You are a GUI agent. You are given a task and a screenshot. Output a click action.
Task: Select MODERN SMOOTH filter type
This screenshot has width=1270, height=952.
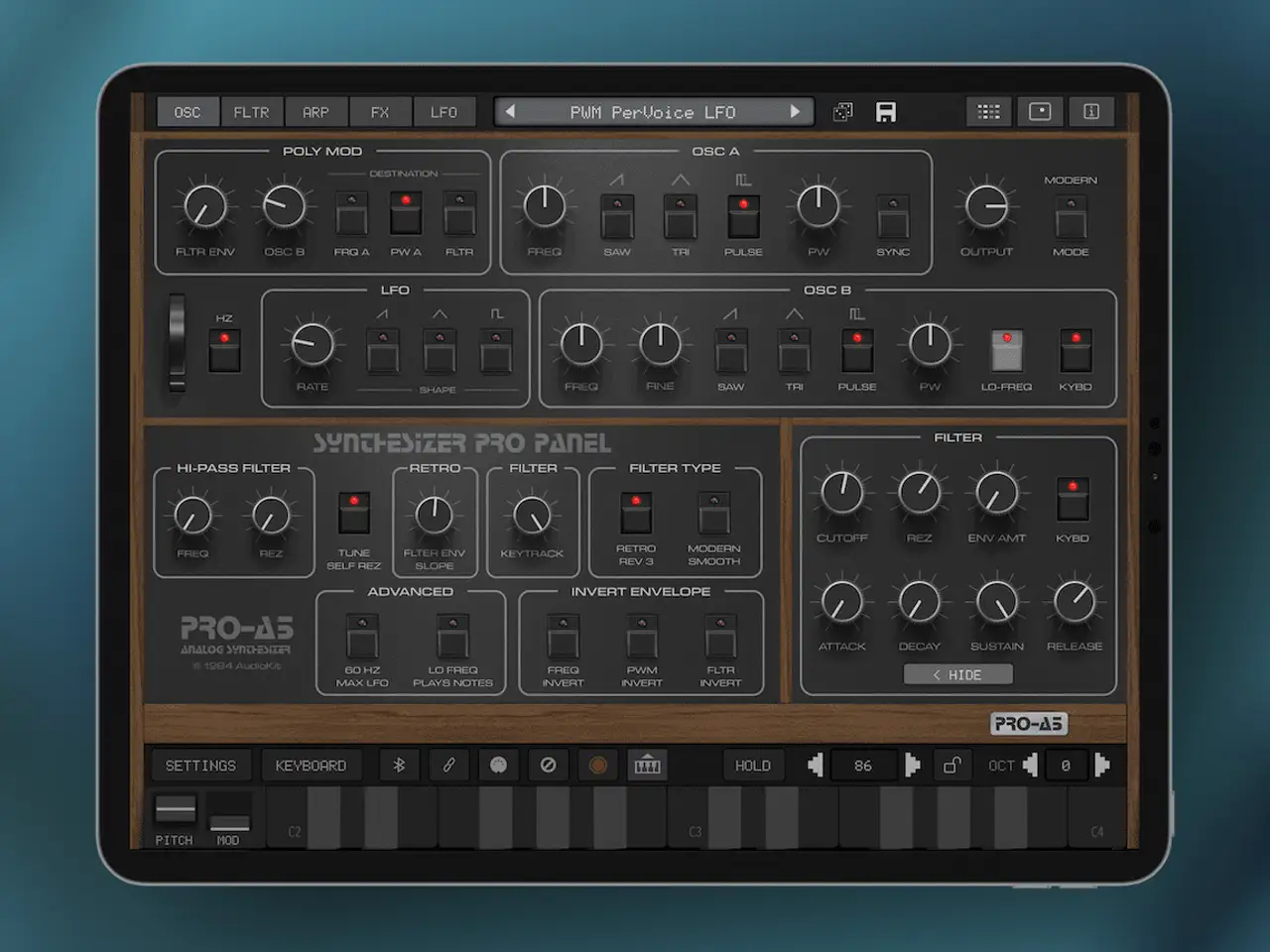pos(713,514)
